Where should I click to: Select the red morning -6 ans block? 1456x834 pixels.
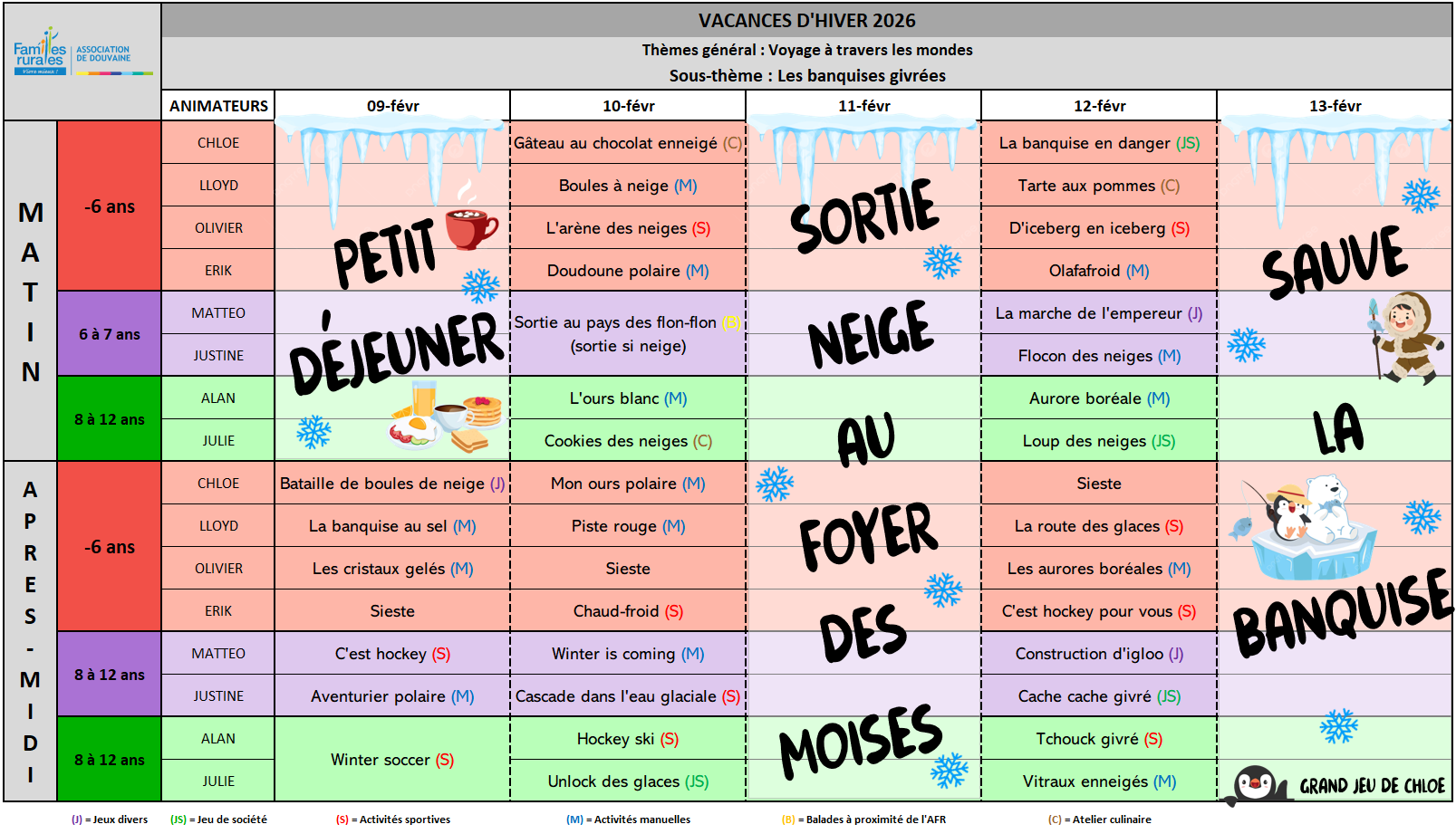109,206
